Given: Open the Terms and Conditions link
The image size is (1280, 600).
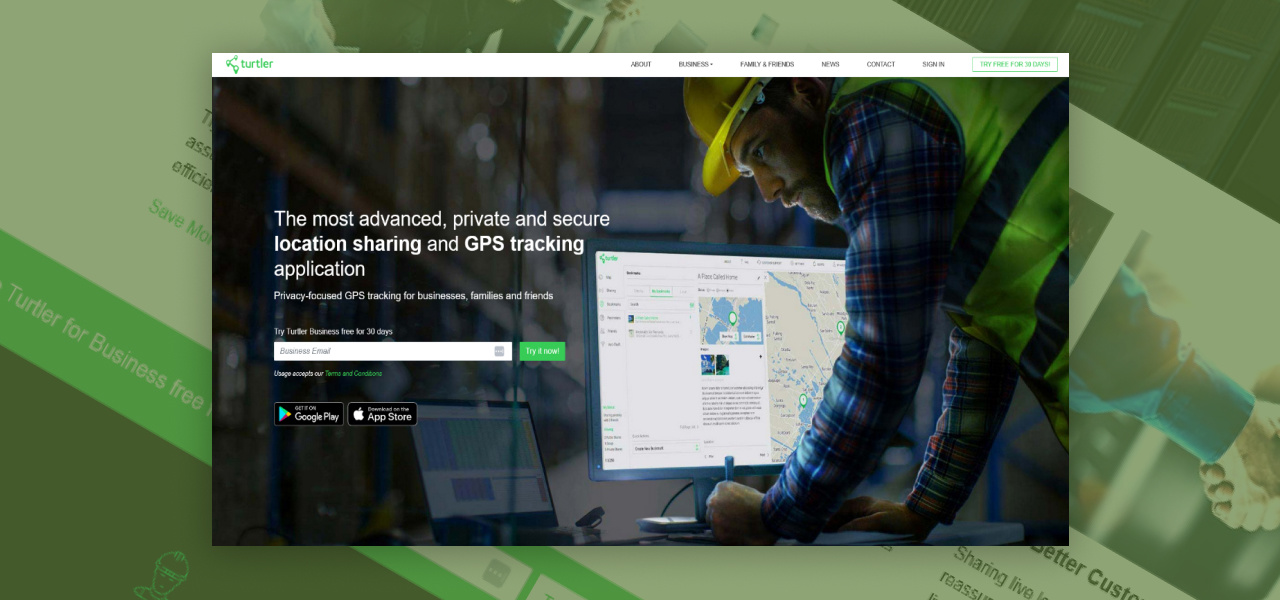Looking at the screenshot, I should tap(353, 374).
